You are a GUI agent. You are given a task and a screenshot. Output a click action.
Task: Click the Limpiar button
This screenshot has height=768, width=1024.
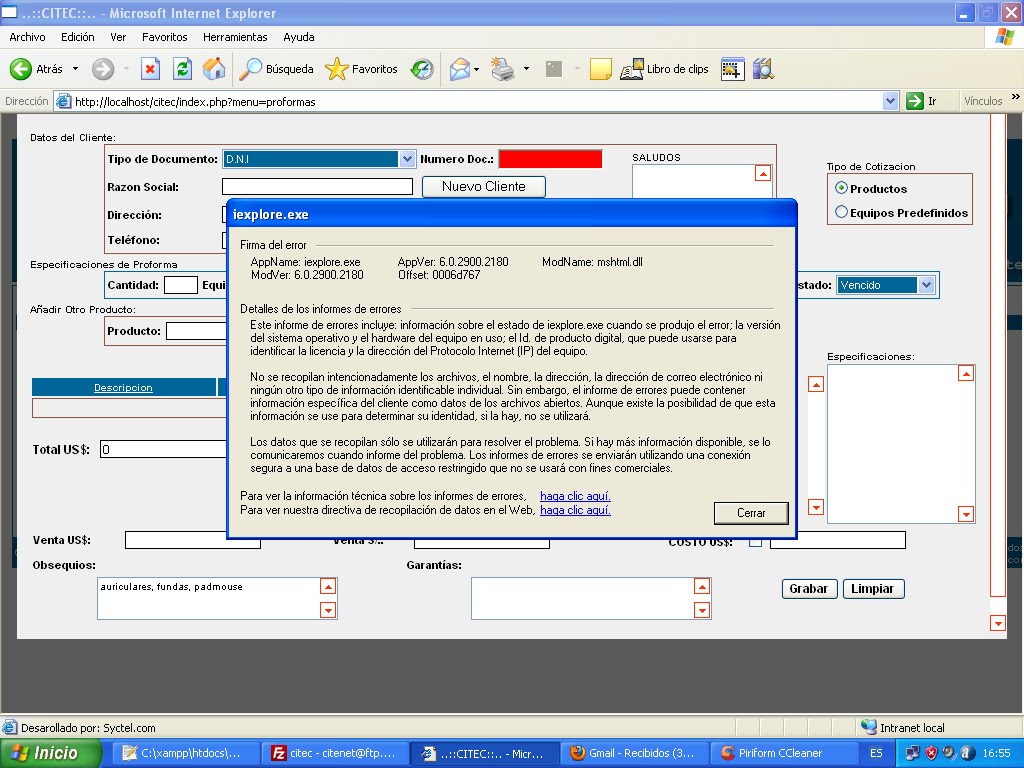873,588
